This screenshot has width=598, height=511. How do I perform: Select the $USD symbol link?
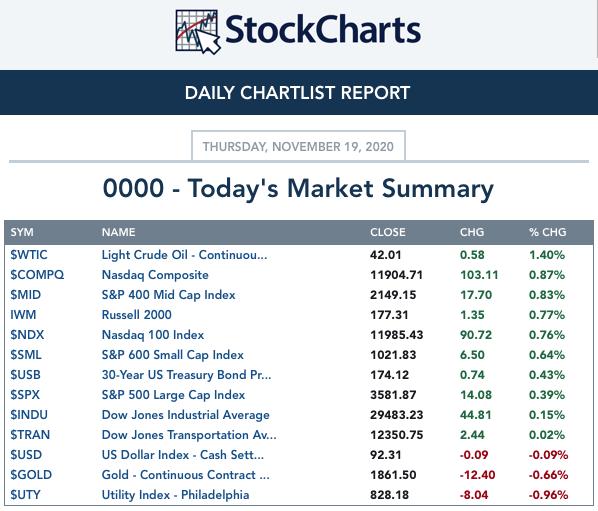[x=26, y=455]
